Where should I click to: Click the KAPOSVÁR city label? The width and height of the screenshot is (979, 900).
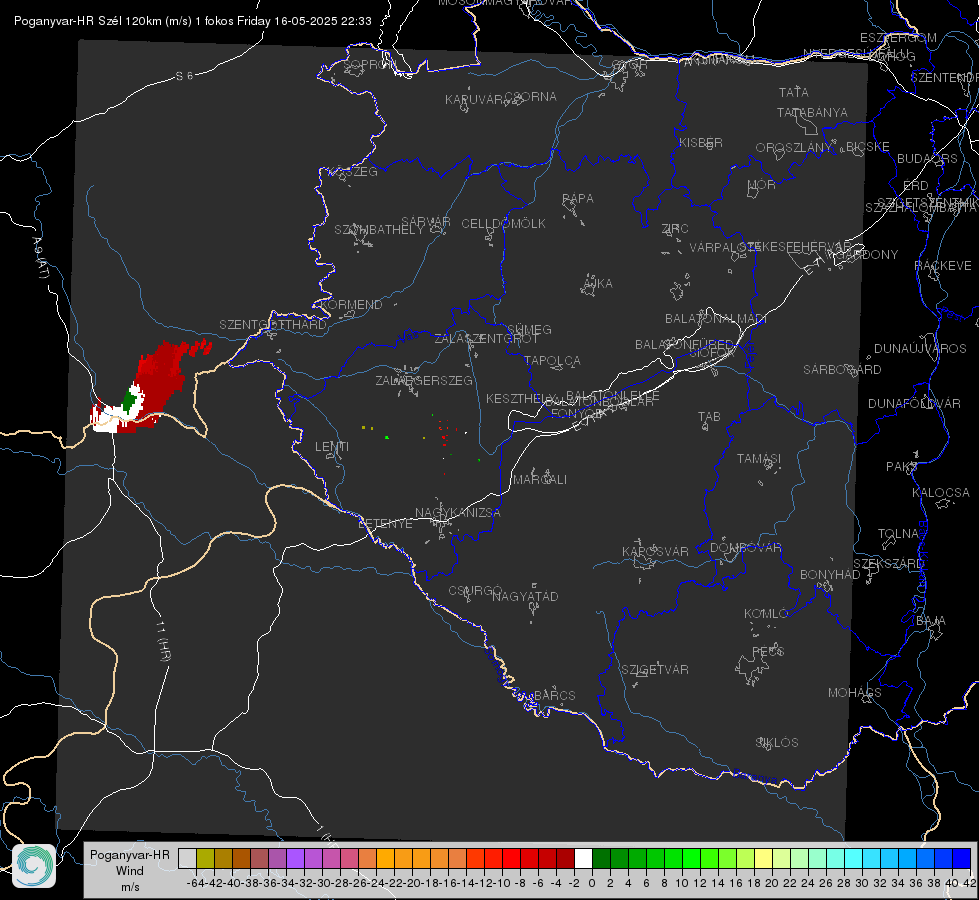click(x=655, y=551)
